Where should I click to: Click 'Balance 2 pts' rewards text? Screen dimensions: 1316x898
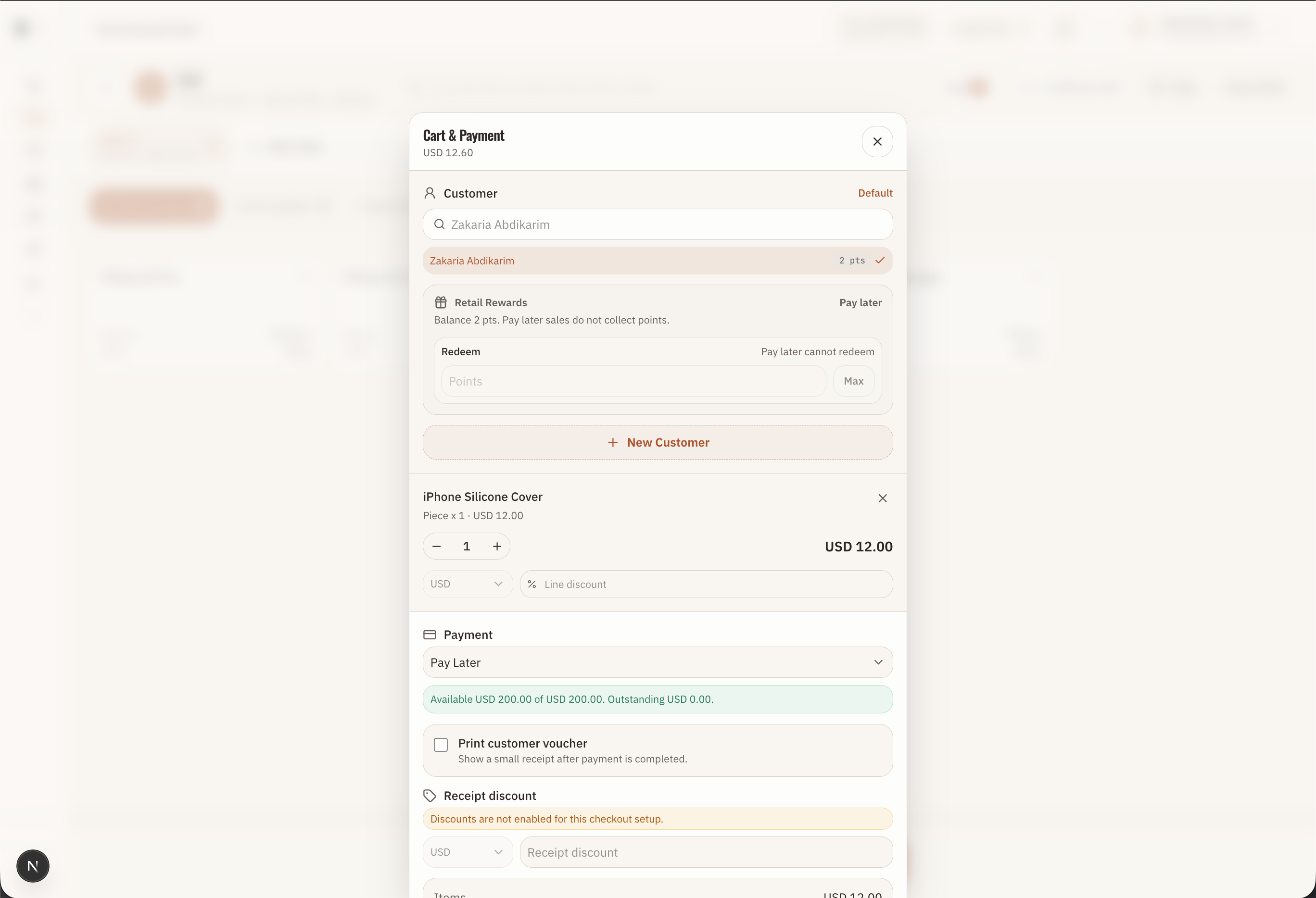pyautogui.click(x=552, y=320)
